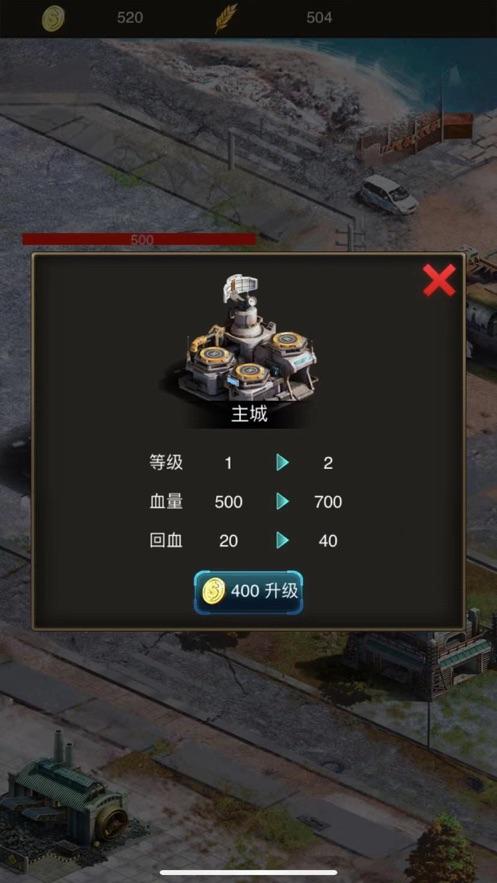Select the gold amount 520
This screenshot has height=883, width=497.
[130, 18]
